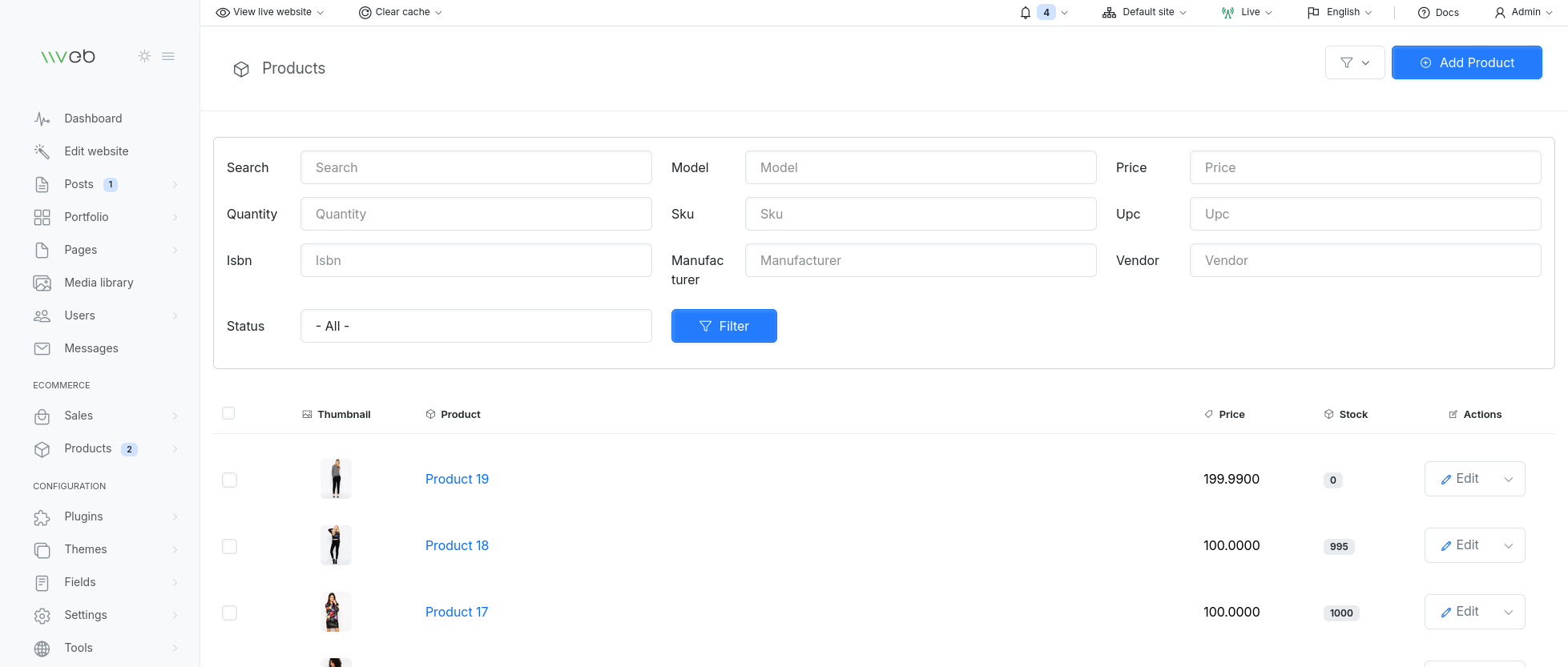Viewport: 1568px width, 667px height.
Task: Open the Sales menu in sidebar
Action: pyautogui.click(x=79, y=416)
